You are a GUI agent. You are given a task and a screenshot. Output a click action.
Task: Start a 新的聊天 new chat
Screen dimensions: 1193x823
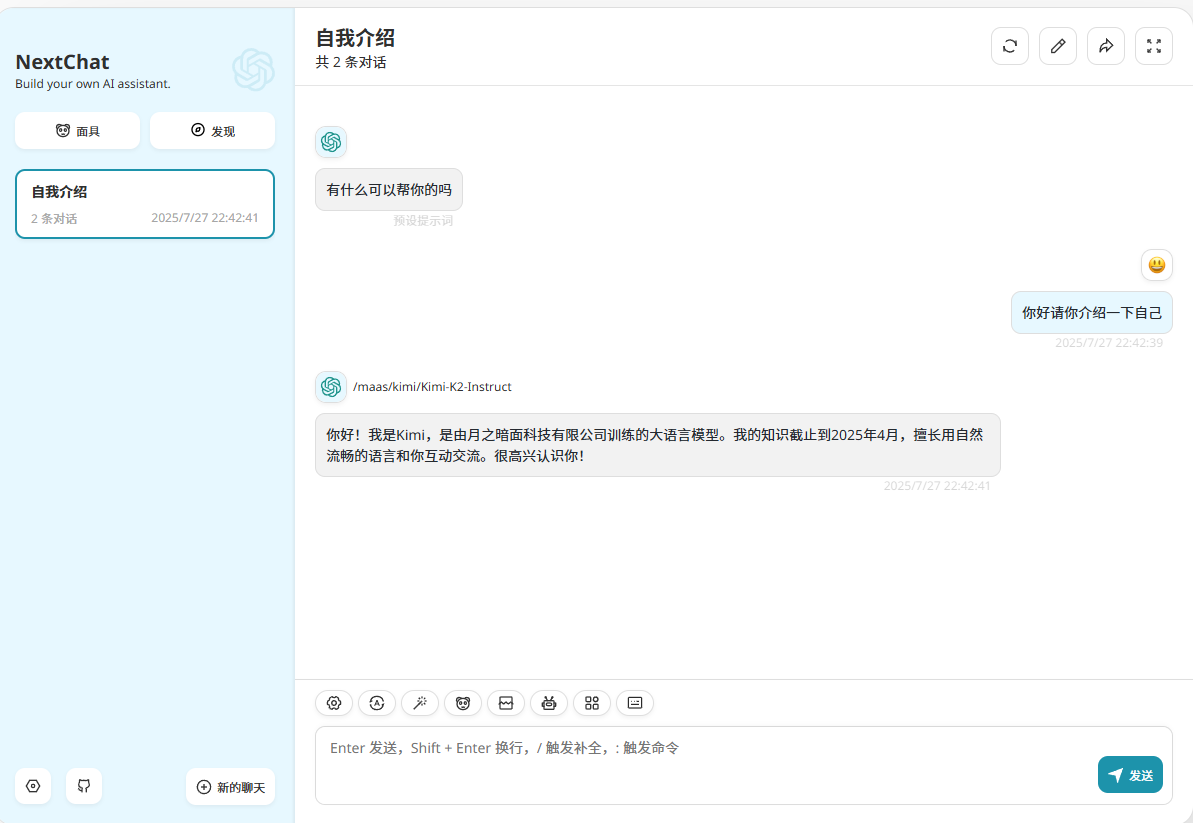pyautogui.click(x=231, y=786)
